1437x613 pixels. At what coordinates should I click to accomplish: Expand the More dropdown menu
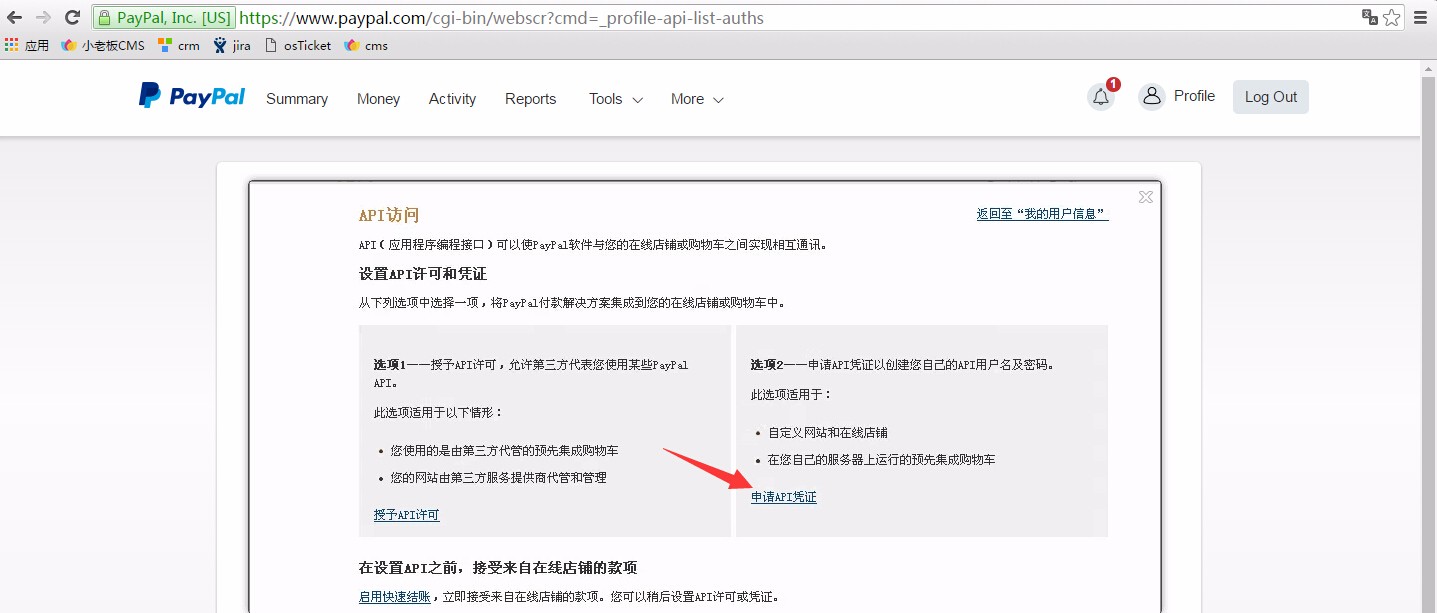click(697, 99)
